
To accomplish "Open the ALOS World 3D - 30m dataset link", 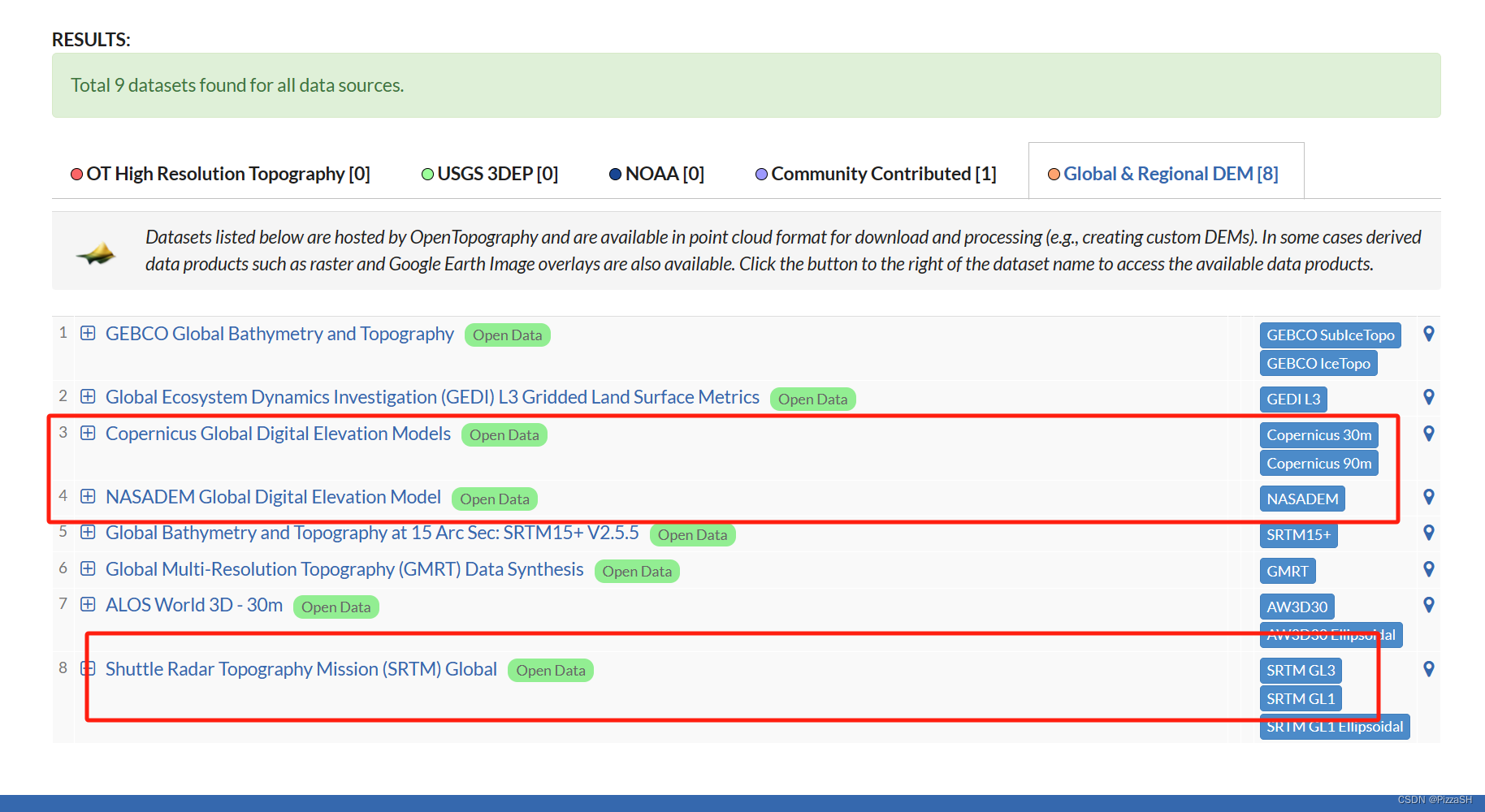I will (x=193, y=604).
